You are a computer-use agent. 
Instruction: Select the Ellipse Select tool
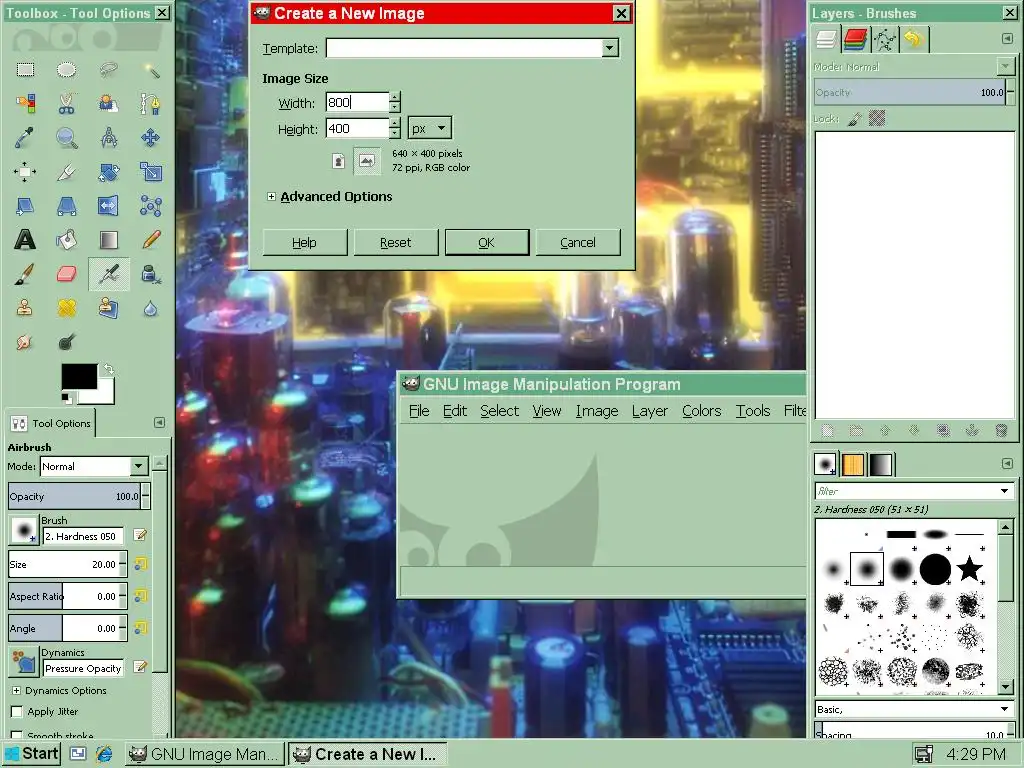[x=66, y=70]
